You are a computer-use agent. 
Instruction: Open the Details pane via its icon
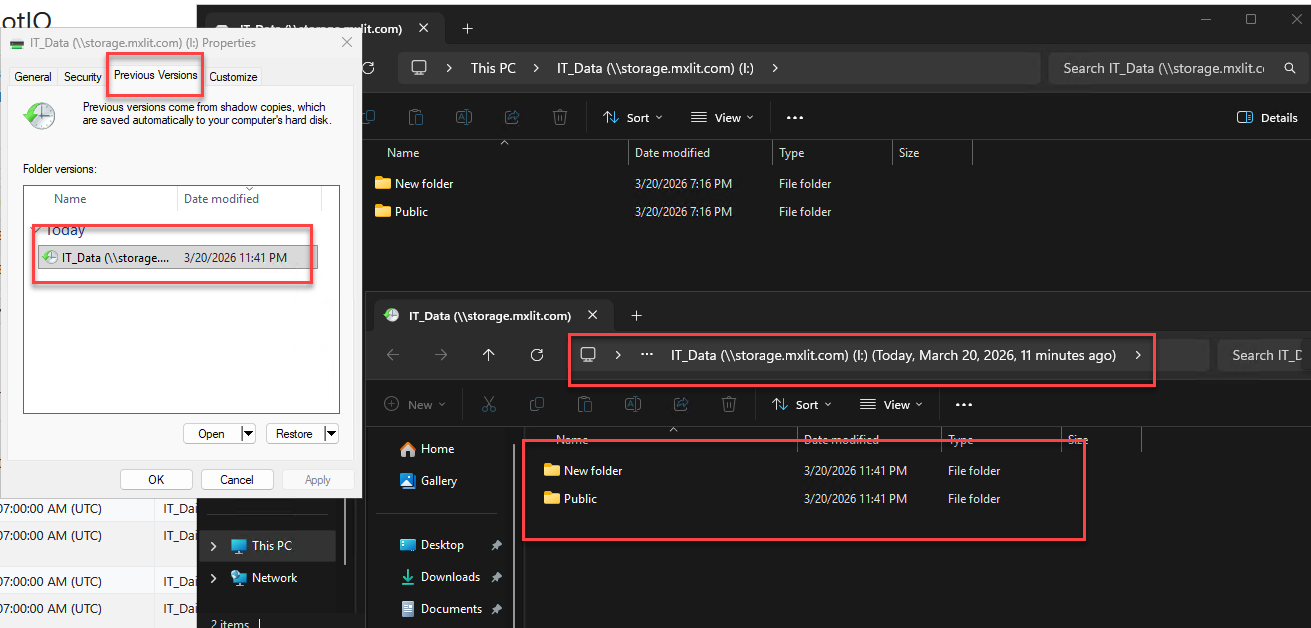pos(1267,117)
